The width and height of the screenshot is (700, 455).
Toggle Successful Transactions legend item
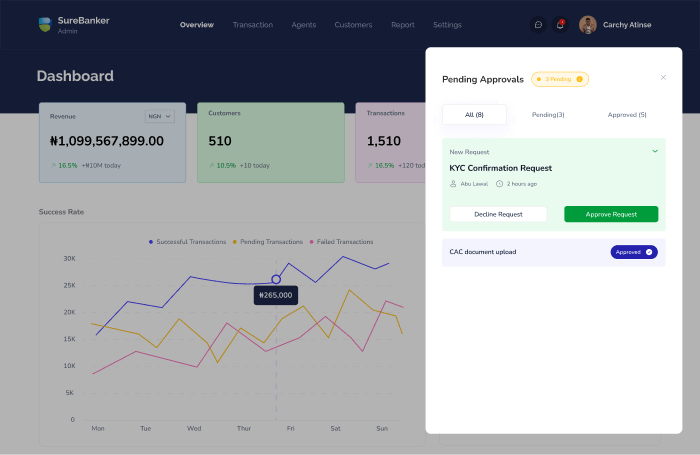tap(188, 242)
